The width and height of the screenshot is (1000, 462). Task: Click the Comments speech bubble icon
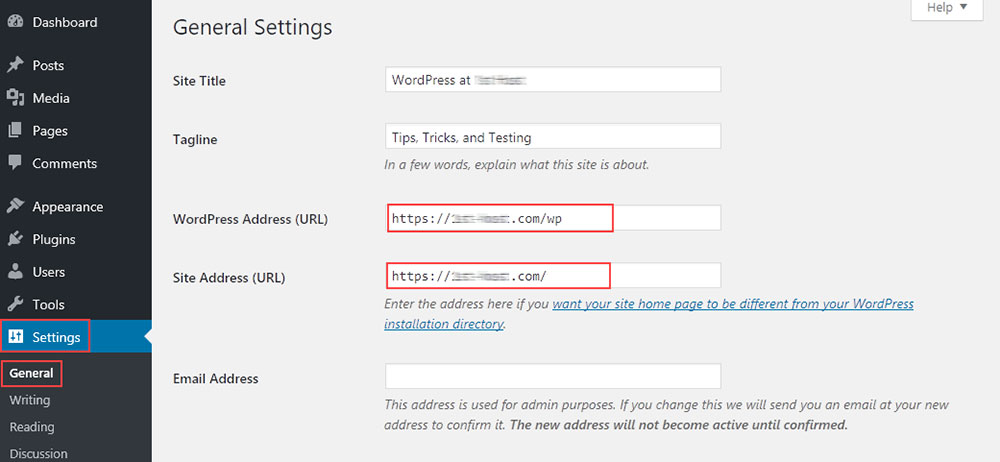click(15, 163)
